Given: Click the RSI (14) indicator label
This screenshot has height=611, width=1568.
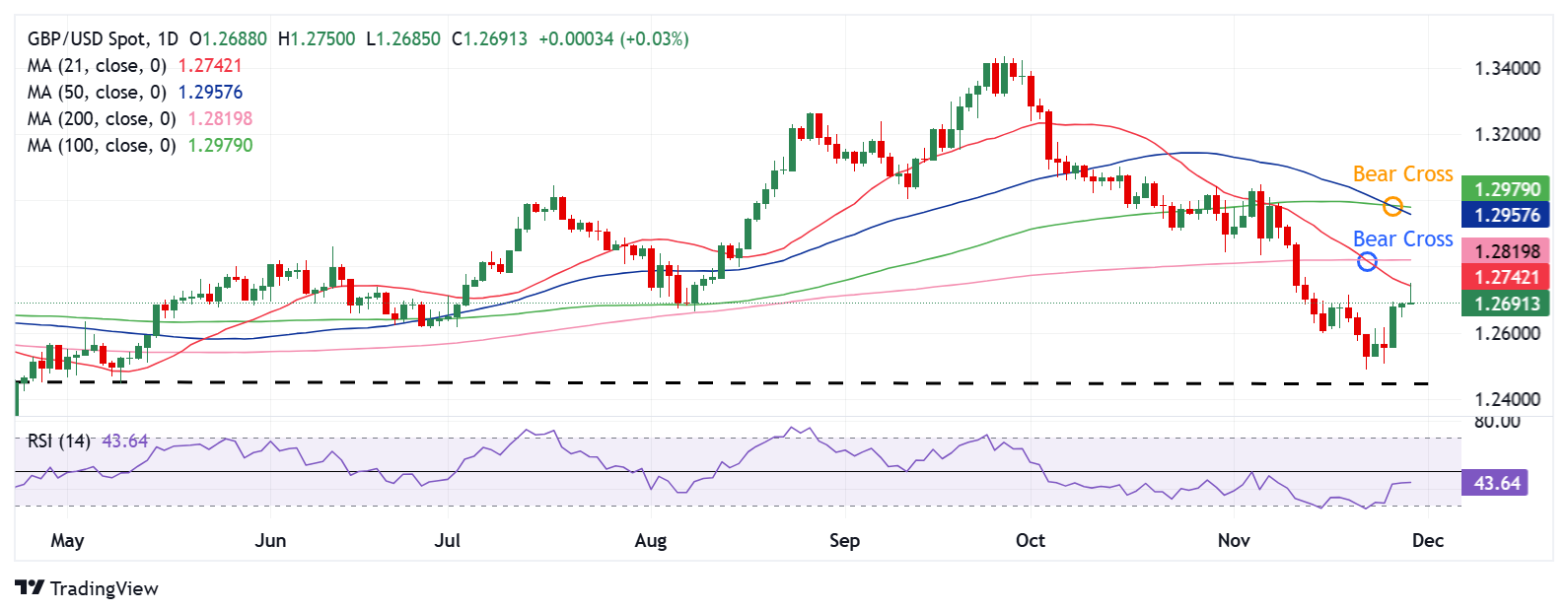Looking at the screenshot, I should coord(59,441).
